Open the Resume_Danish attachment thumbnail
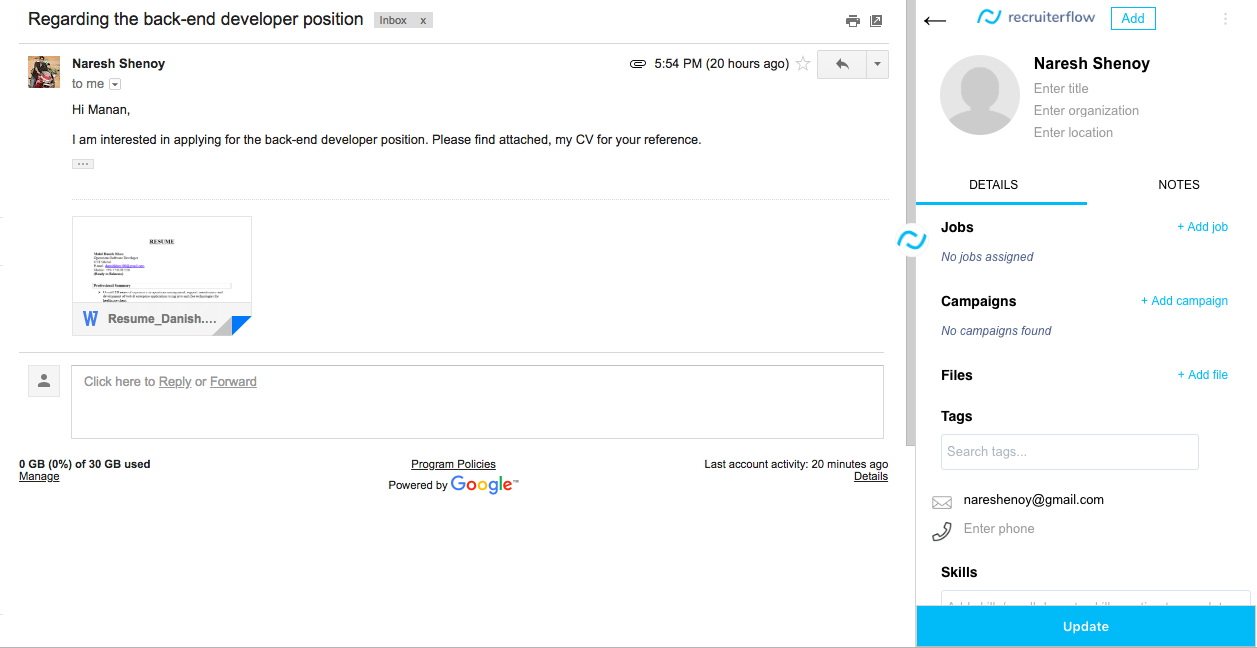Viewport: 1257px width, 648px height. (x=162, y=275)
